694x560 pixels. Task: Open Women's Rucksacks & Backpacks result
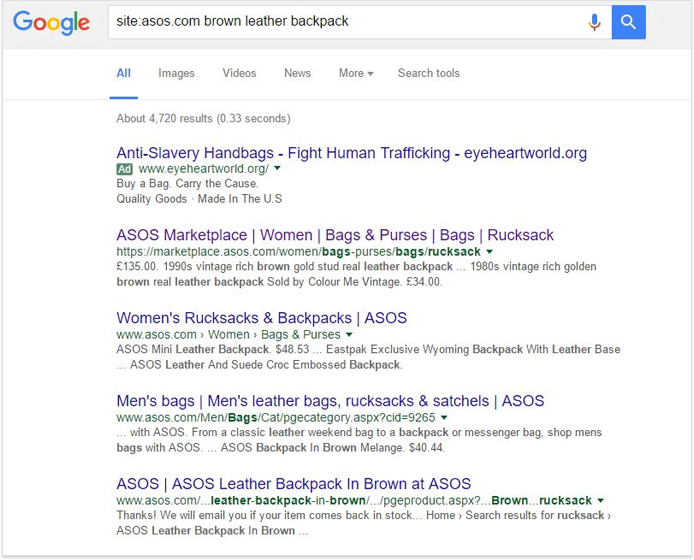tap(262, 317)
